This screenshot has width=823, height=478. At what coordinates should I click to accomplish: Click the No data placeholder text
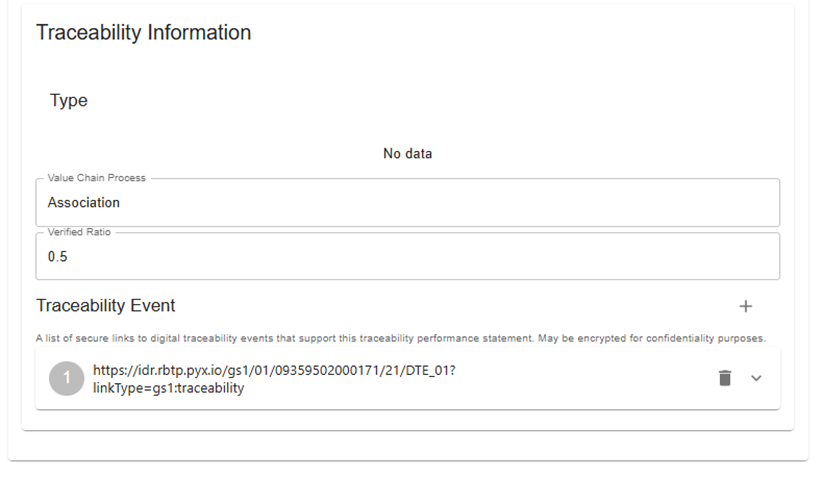click(407, 154)
